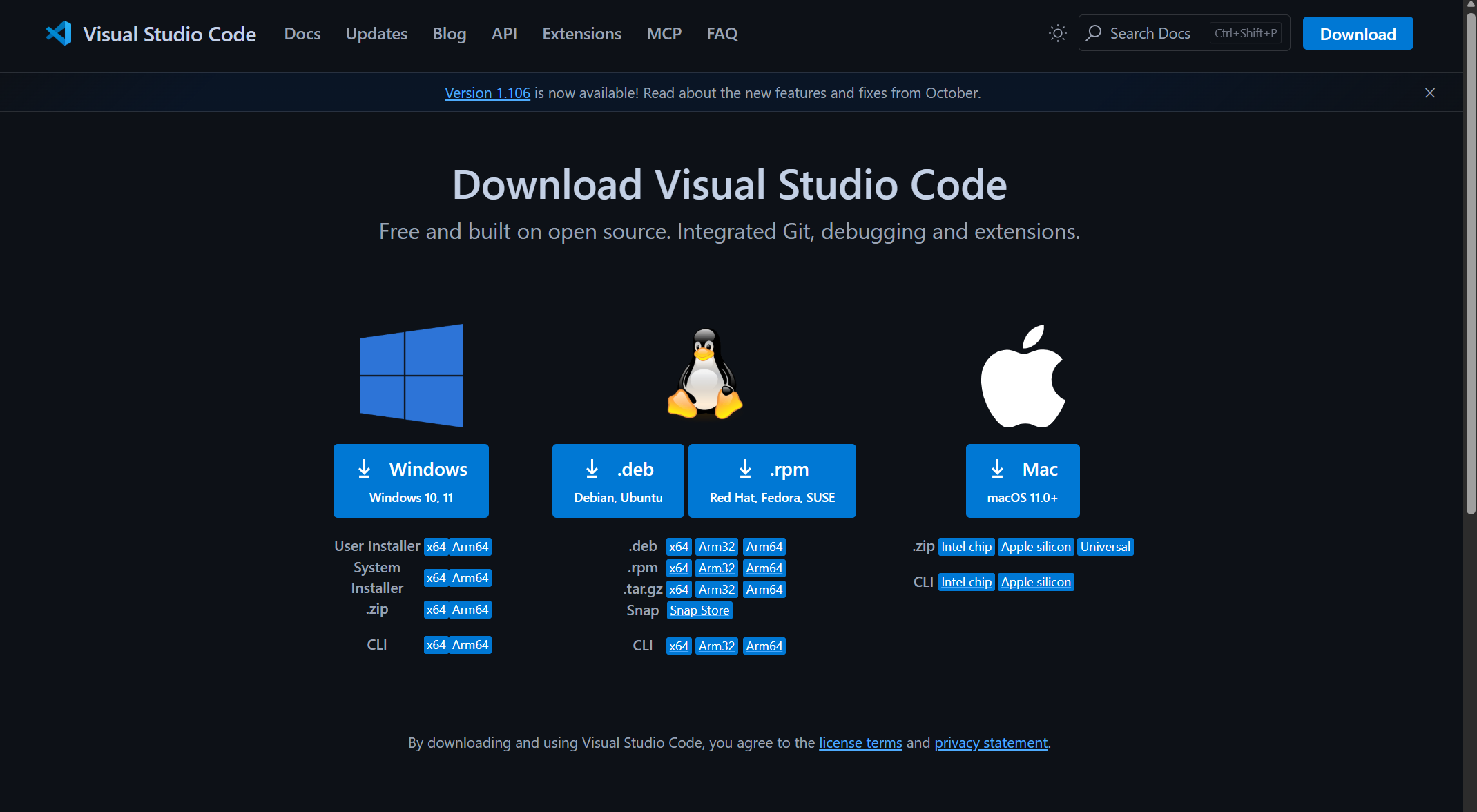
Task: Click the Visual Studio Code logo
Action: pos(59,32)
